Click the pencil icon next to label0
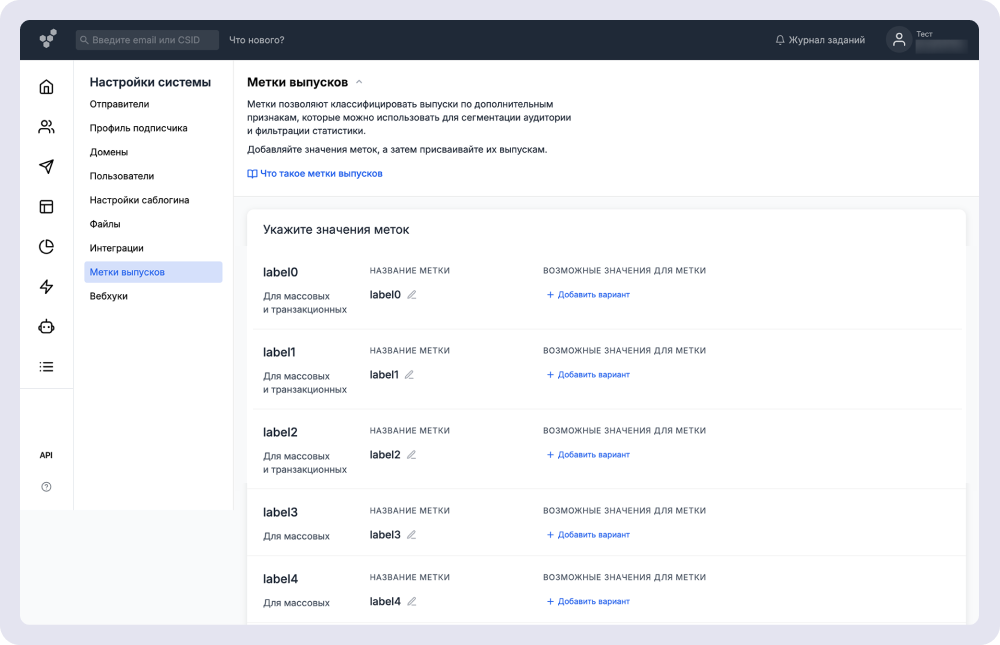The image size is (1000, 645). pyautogui.click(x=411, y=295)
